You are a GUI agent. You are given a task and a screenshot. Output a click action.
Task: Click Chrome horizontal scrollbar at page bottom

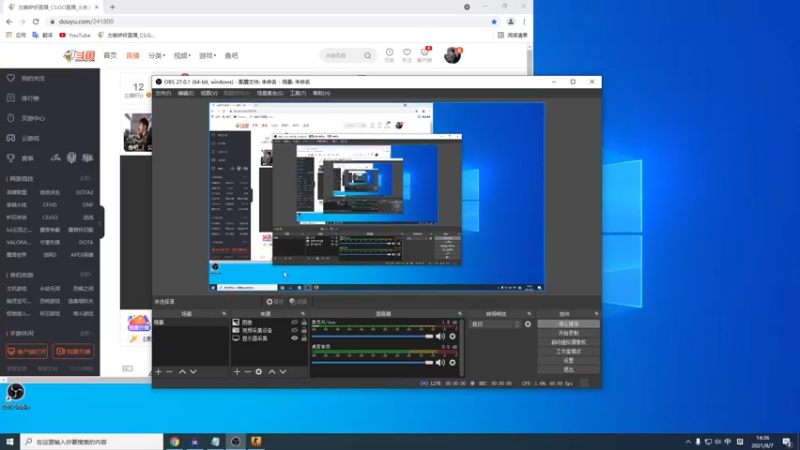77,380
